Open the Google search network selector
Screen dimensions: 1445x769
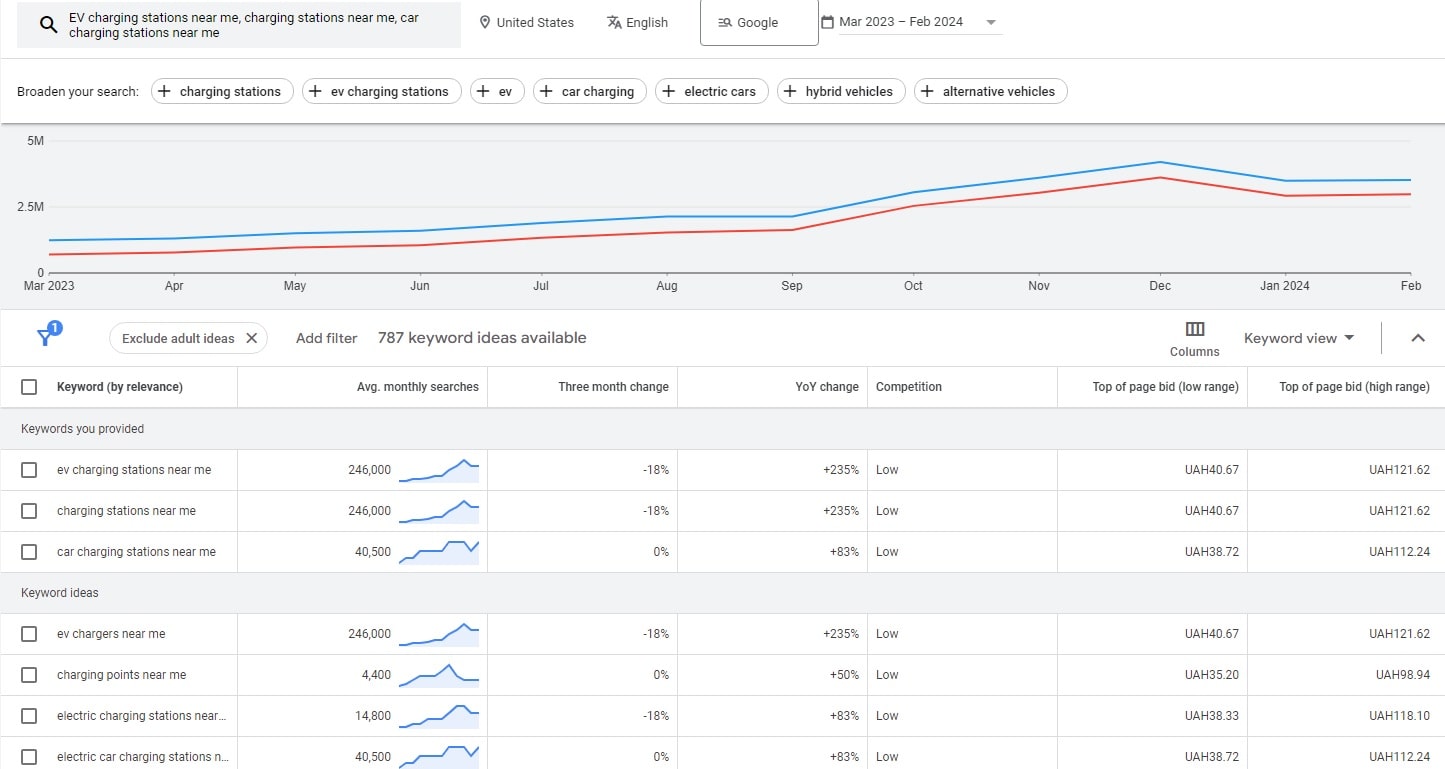(x=759, y=23)
